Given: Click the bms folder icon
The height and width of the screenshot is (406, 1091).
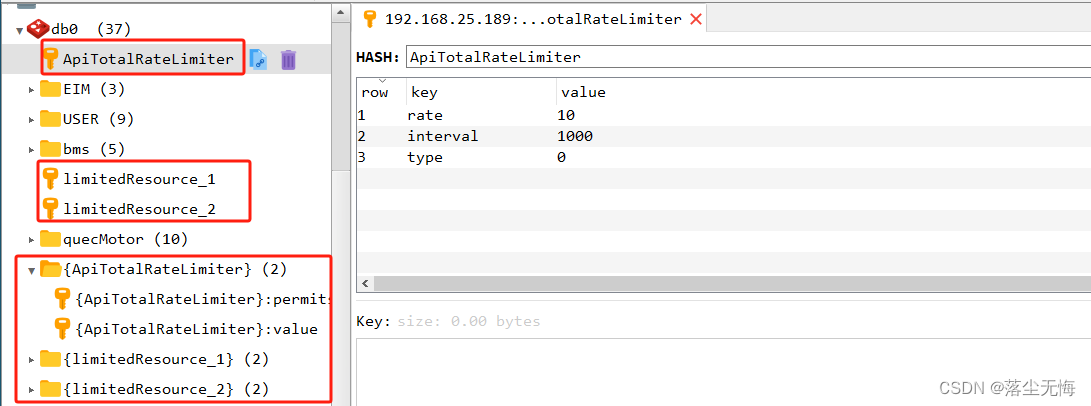Looking at the screenshot, I should point(50,149).
